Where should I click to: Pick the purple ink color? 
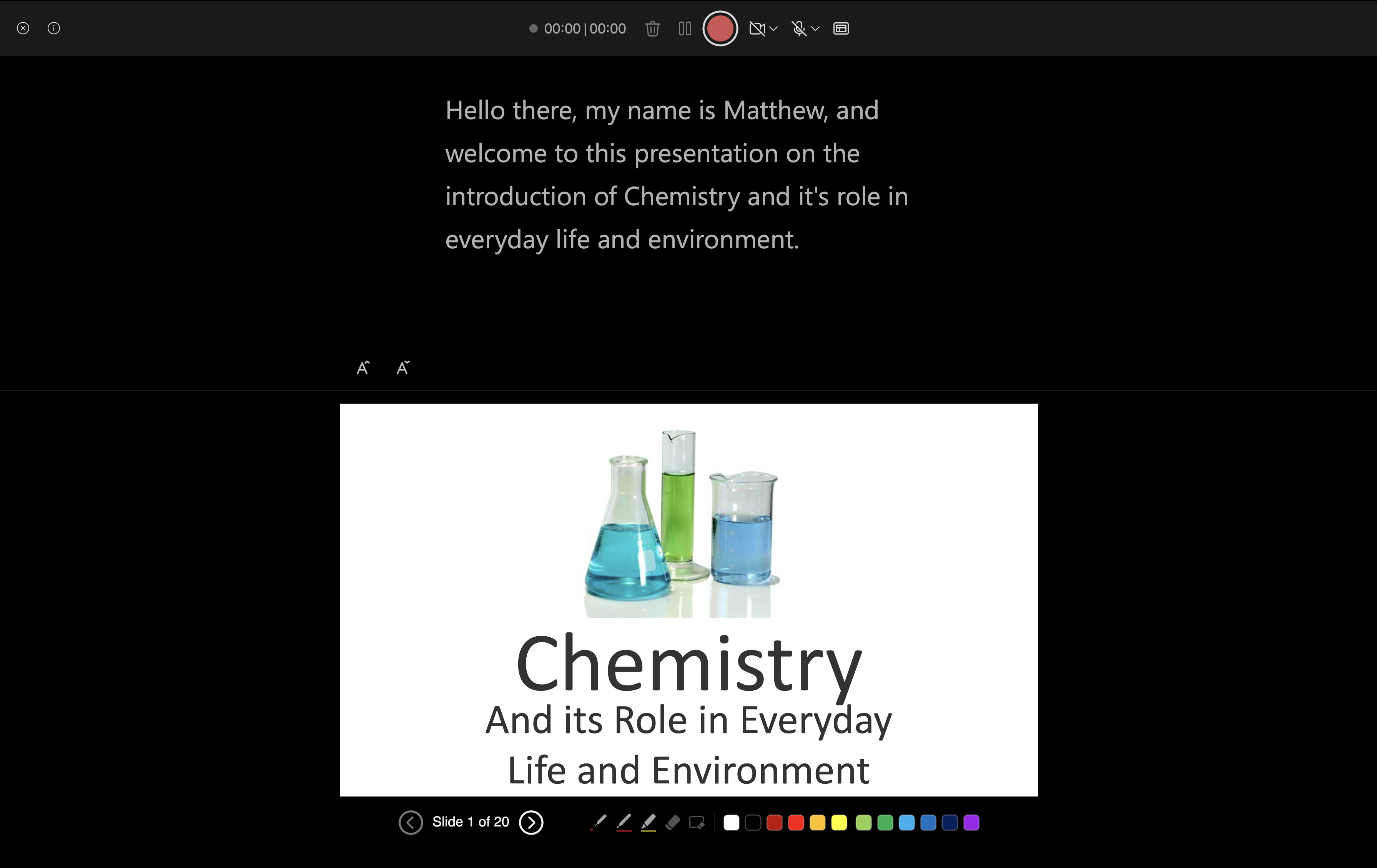(x=971, y=823)
